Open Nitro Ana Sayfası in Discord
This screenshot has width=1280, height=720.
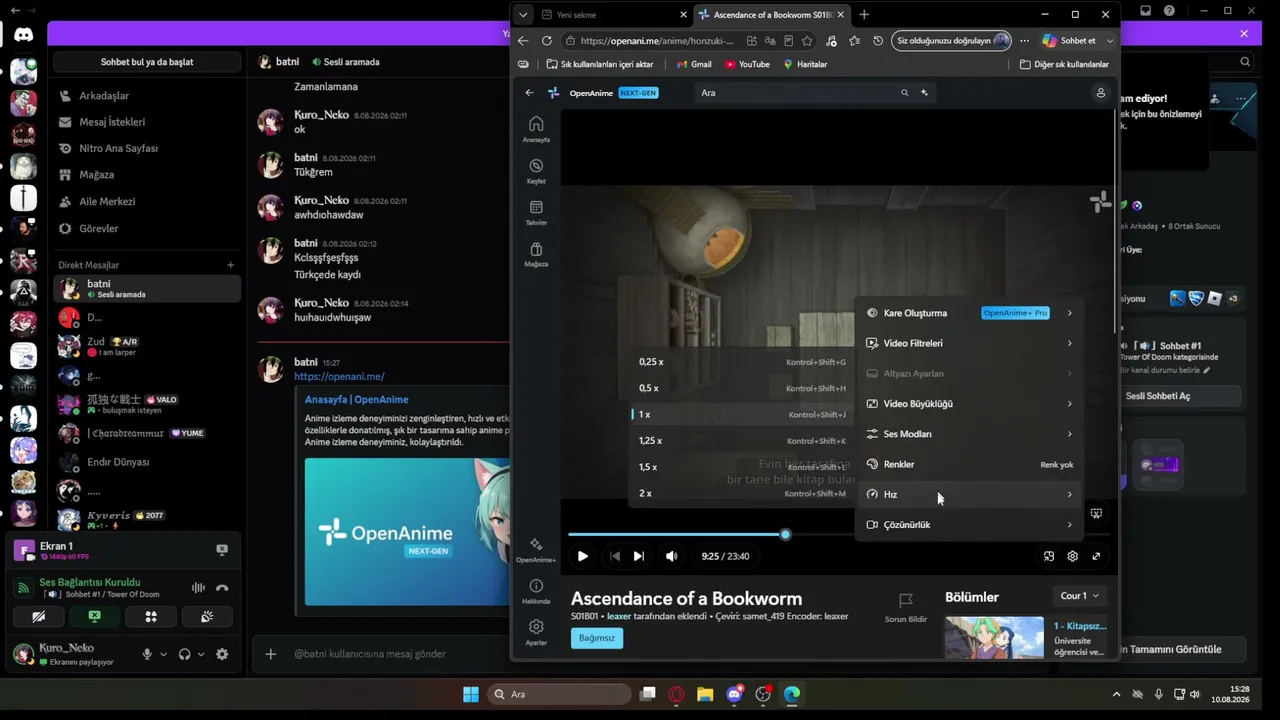[147, 148]
